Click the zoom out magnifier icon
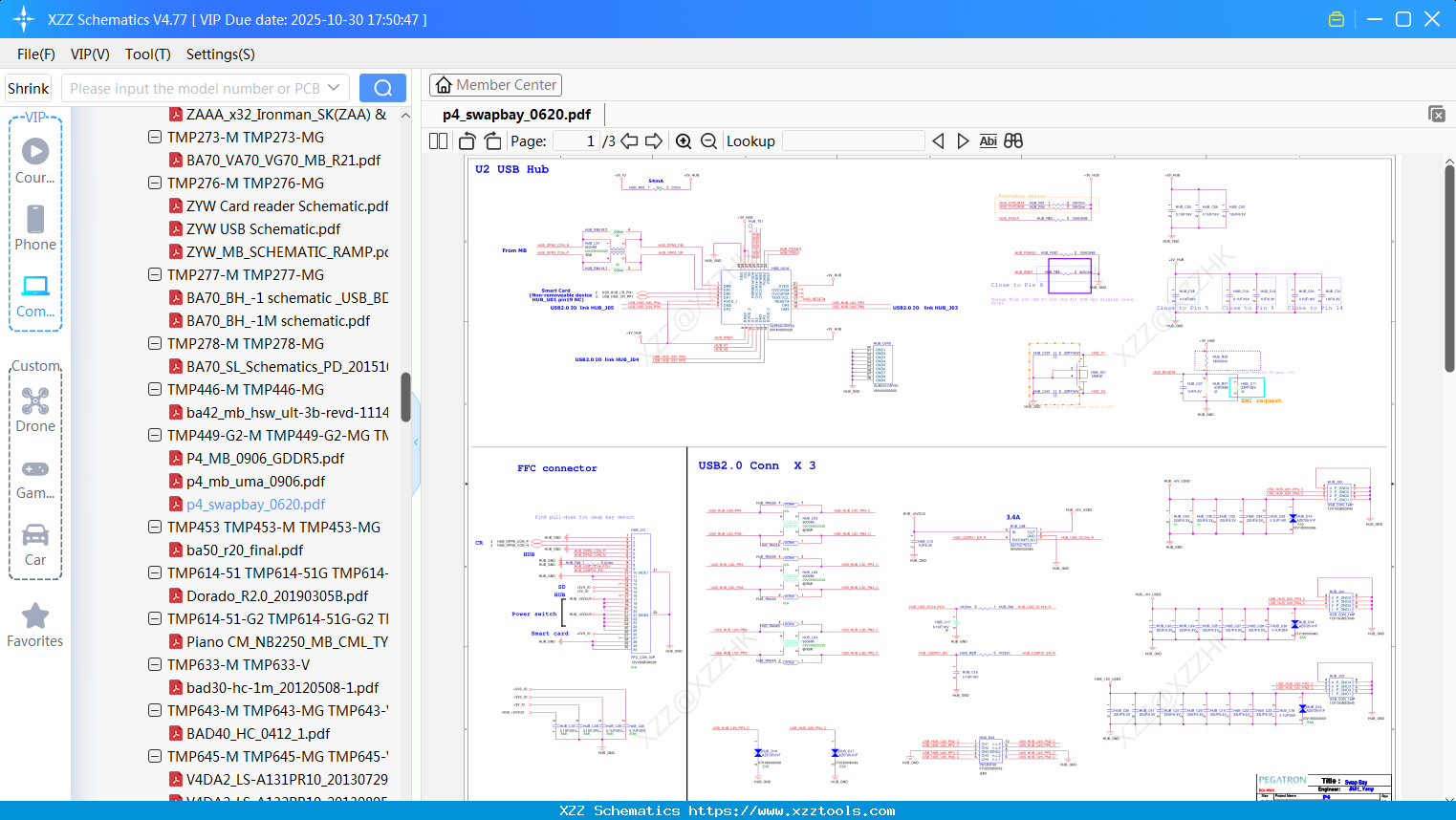The height and width of the screenshot is (820, 1456). [708, 141]
